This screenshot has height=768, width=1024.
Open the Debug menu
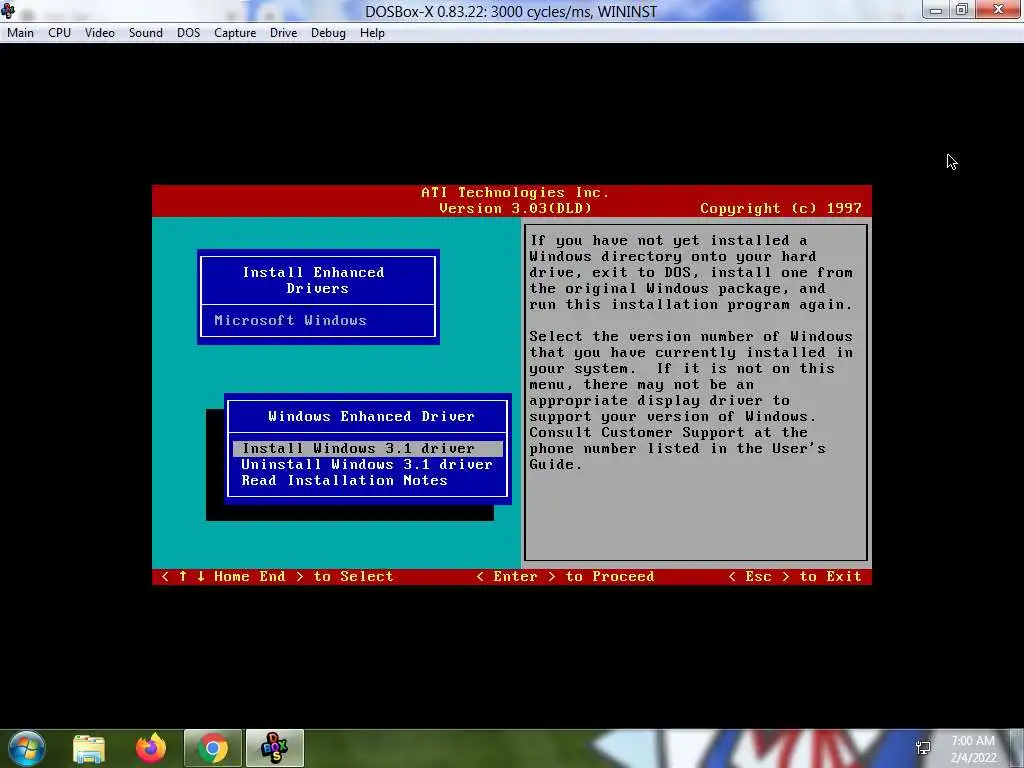(x=328, y=33)
